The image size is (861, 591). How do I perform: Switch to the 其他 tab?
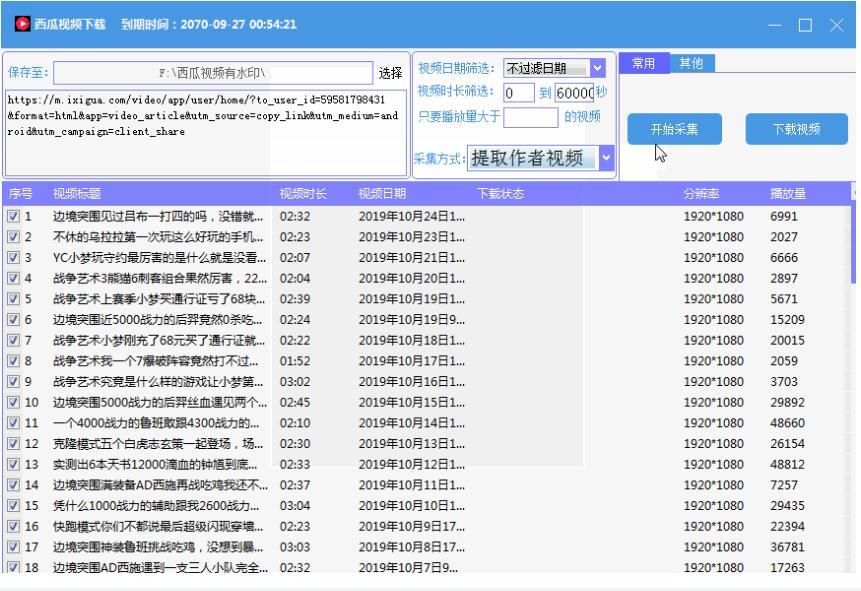click(691, 63)
